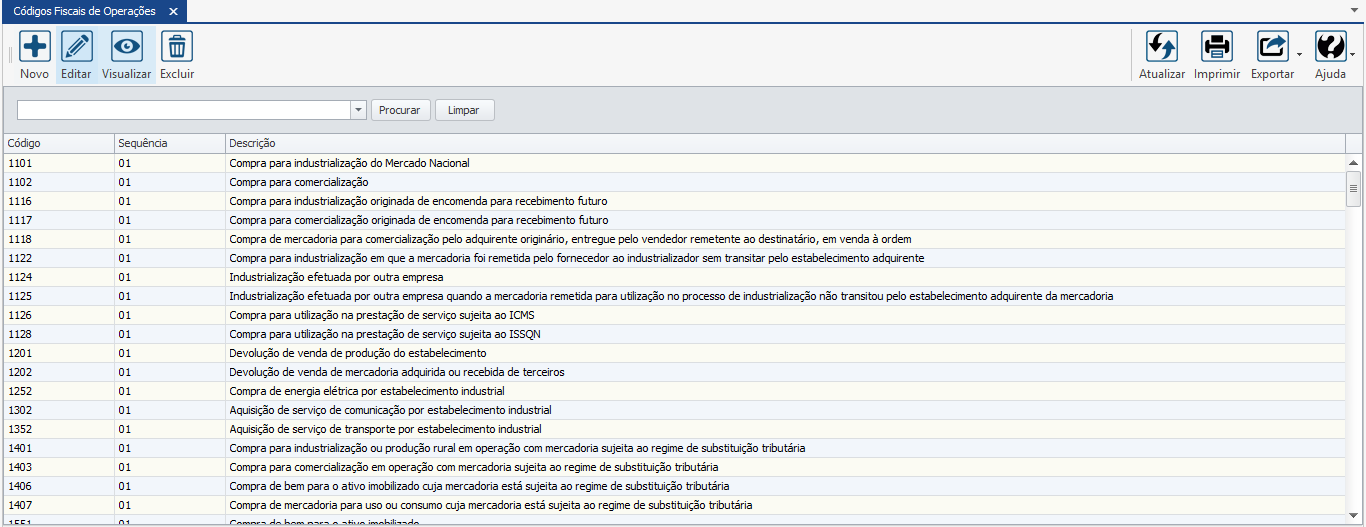Expand the Ajuda dropdown arrow

(x=1353, y=56)
